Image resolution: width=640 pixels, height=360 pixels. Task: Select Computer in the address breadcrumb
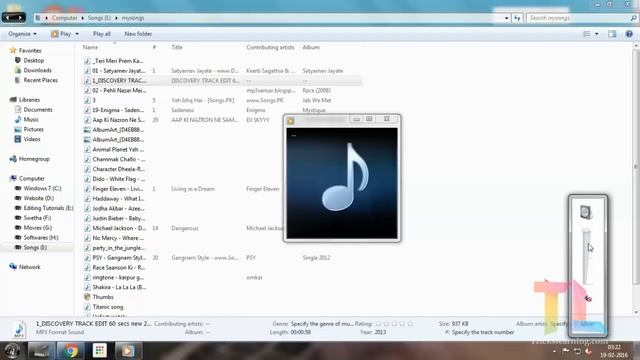(x=64, y=18)
